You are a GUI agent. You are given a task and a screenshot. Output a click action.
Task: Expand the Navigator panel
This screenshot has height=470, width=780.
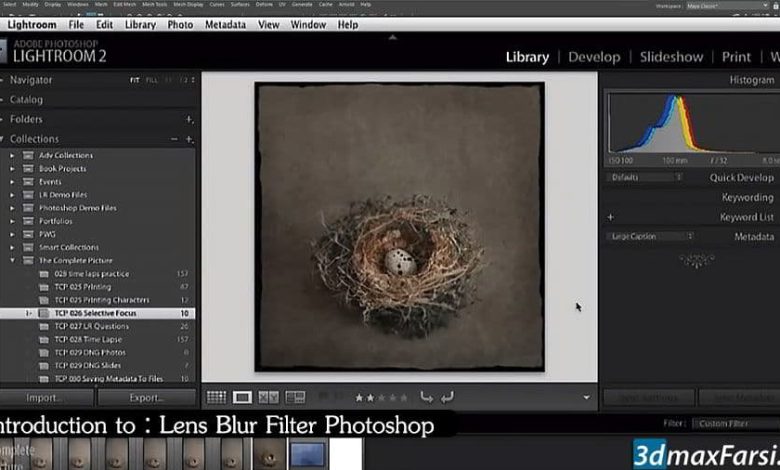(30, 80)
